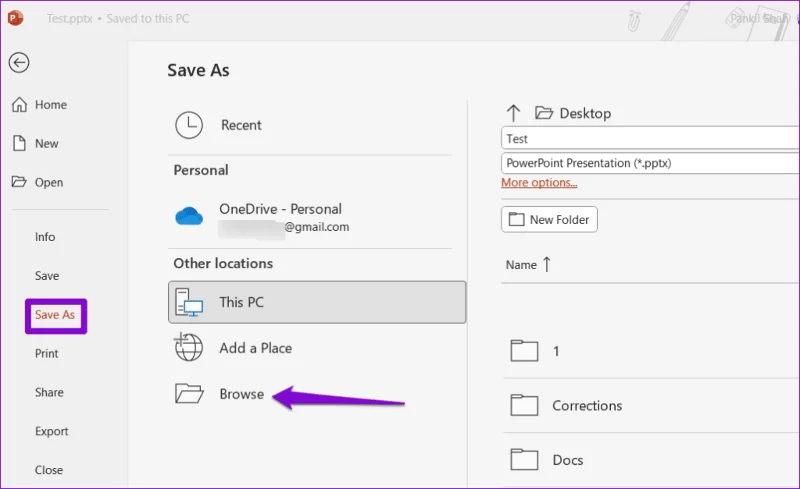Open the Share options

point(49,392)
